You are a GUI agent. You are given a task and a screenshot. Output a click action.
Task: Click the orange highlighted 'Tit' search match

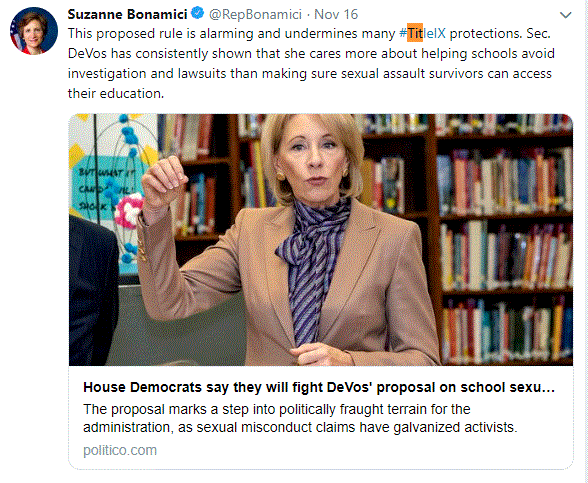[x=415, y=33]
